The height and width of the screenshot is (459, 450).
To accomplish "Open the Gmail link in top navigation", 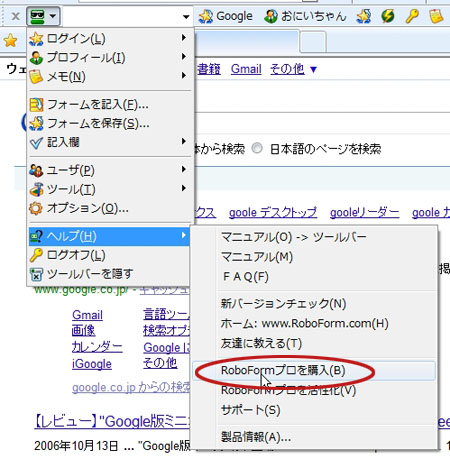I will click(x=246, y=69).
